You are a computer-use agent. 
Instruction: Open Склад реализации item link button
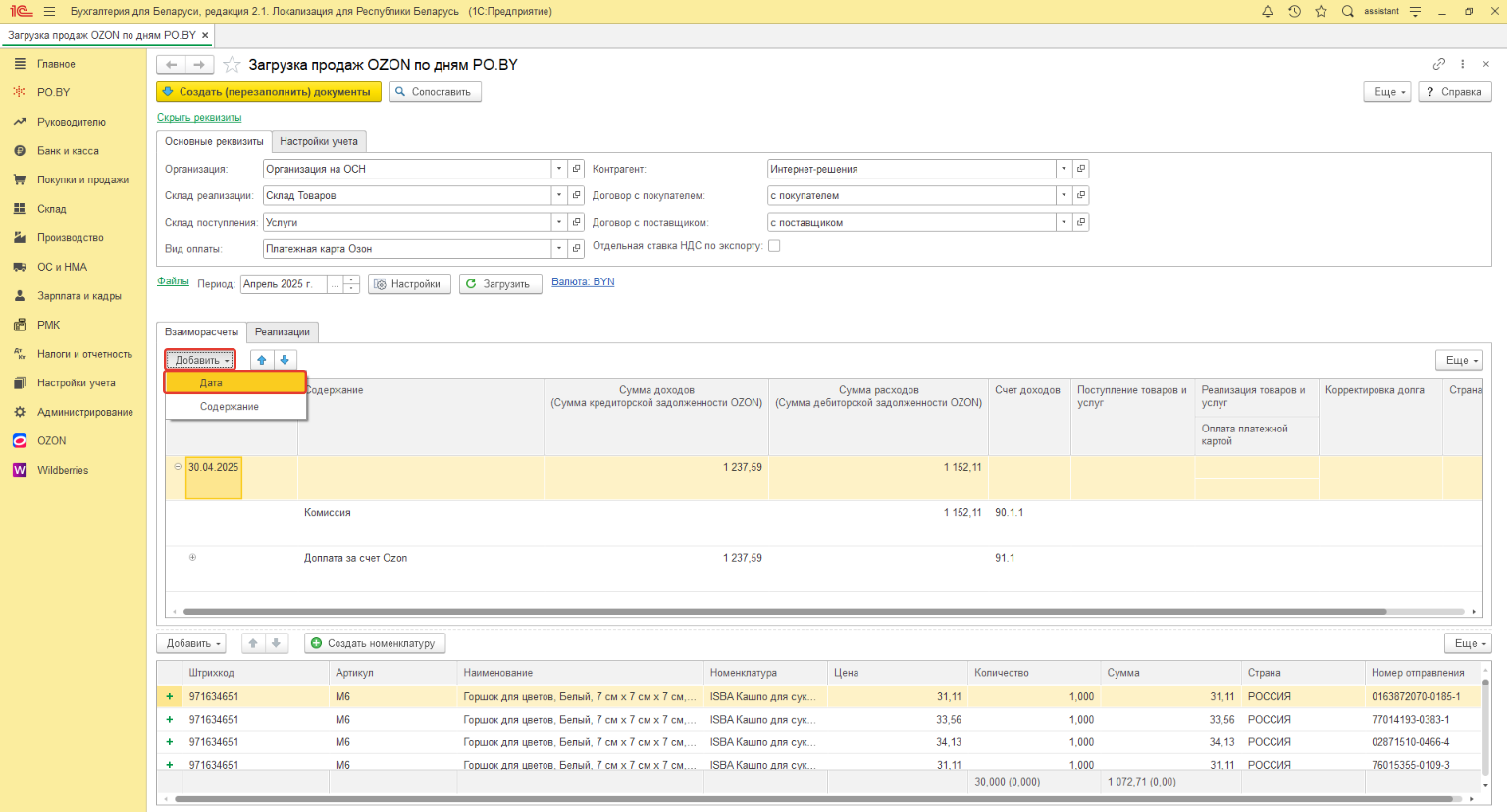(x=577, y=195)
